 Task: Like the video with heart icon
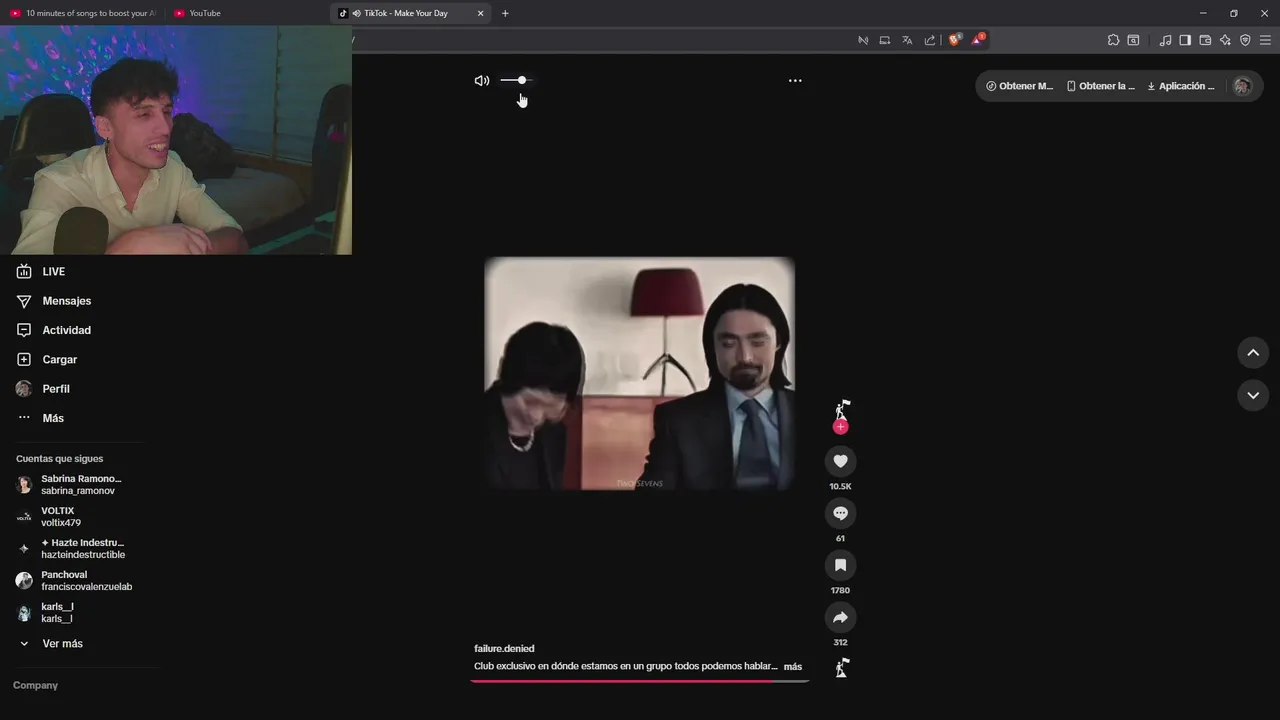840,461
